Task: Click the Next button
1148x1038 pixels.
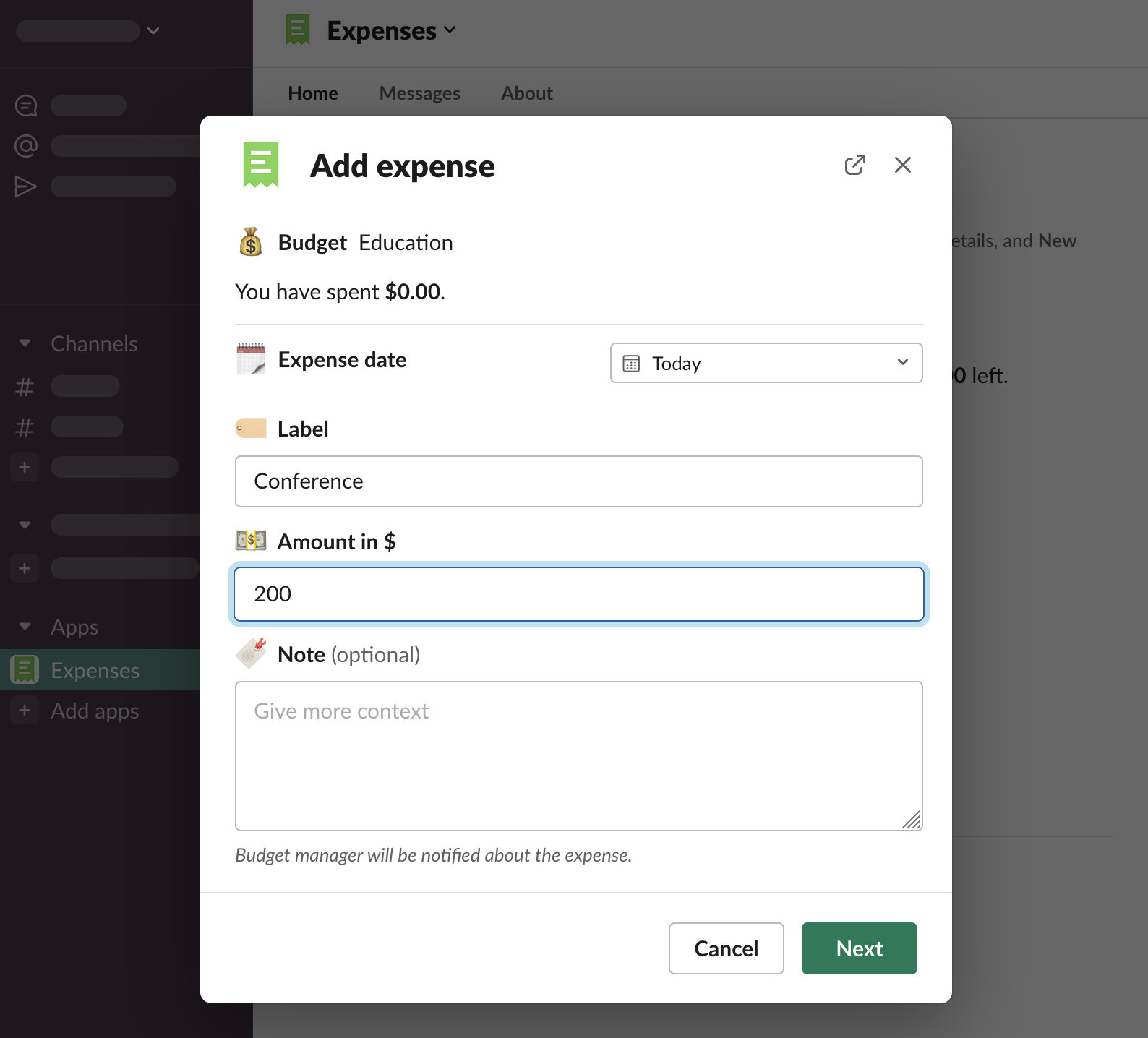Action: (x=859, y=948)
